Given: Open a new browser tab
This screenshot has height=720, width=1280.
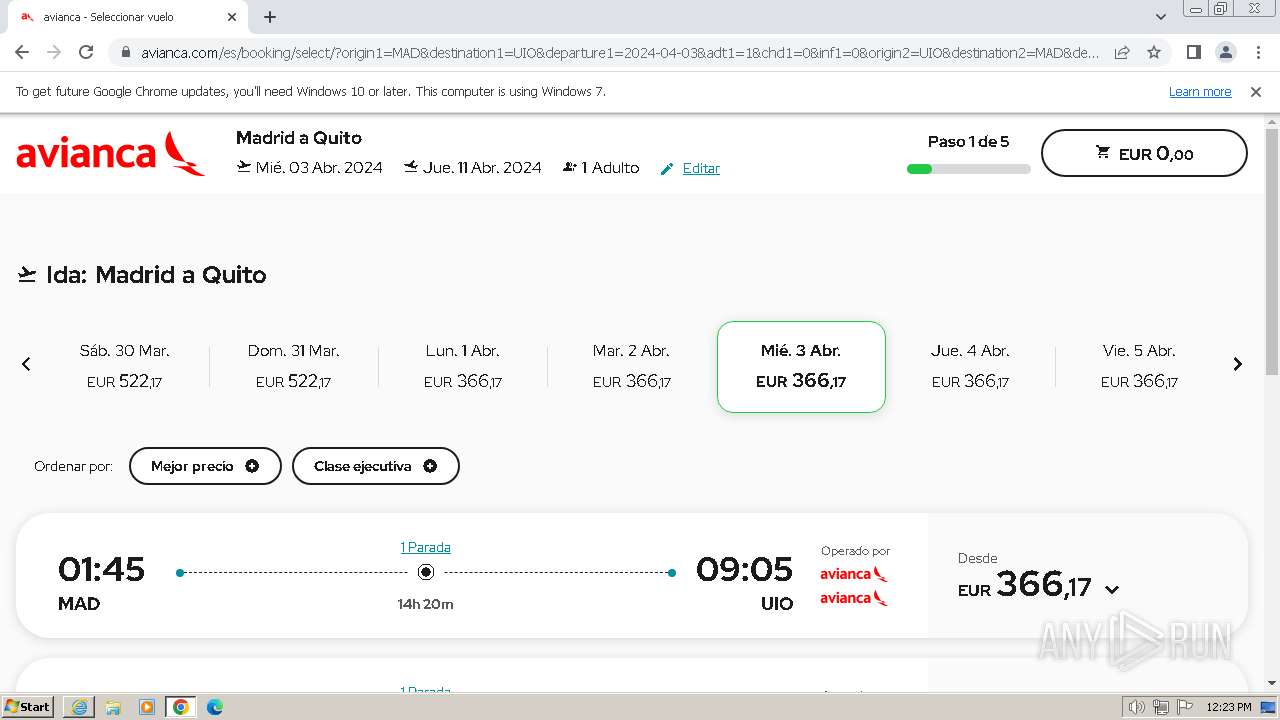Looking at the screenshot, I should (x=270, y=17).
